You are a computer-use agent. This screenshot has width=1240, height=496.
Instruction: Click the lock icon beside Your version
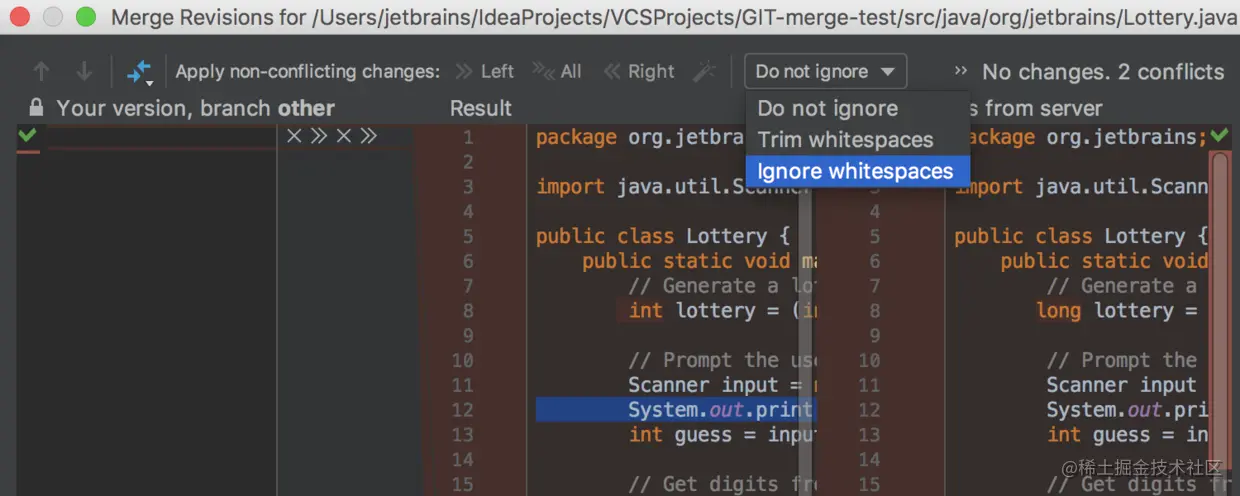[x=36, y=108]
